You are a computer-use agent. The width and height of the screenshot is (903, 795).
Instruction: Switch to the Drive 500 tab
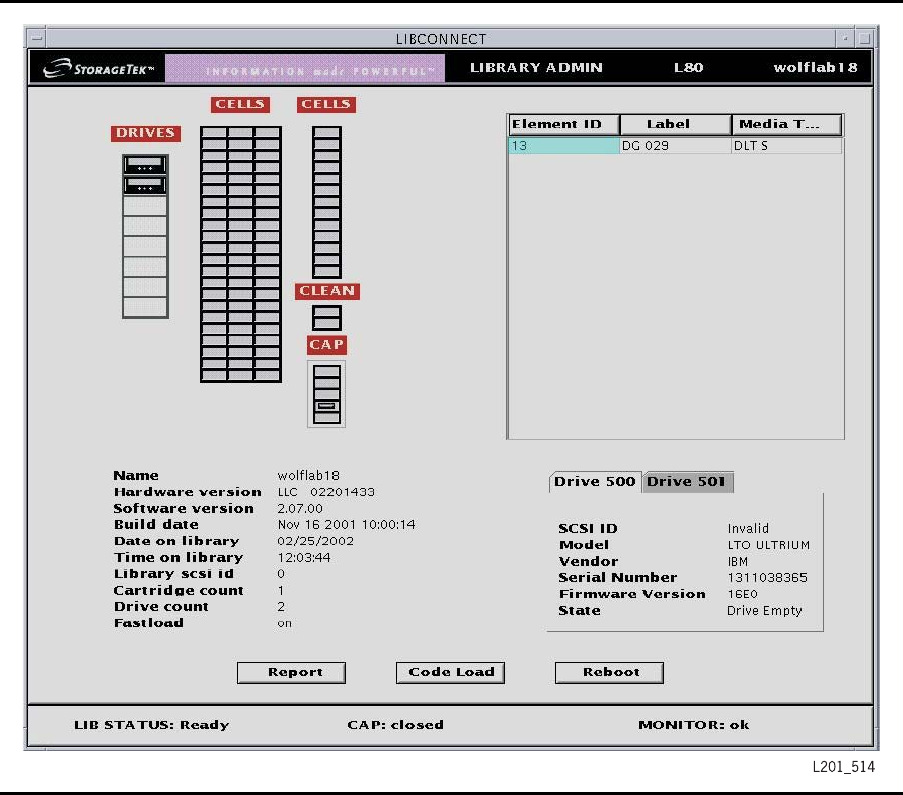pyautogui.click(x=594, y=482)
